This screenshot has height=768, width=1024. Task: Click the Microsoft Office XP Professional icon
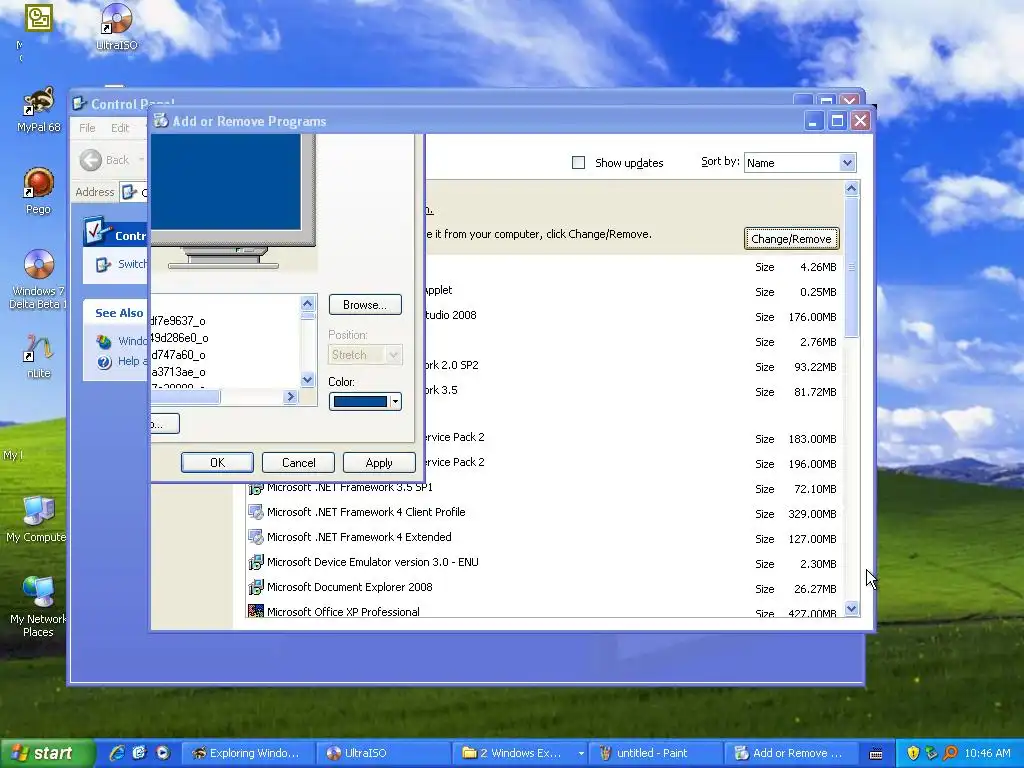click(256, 611)
